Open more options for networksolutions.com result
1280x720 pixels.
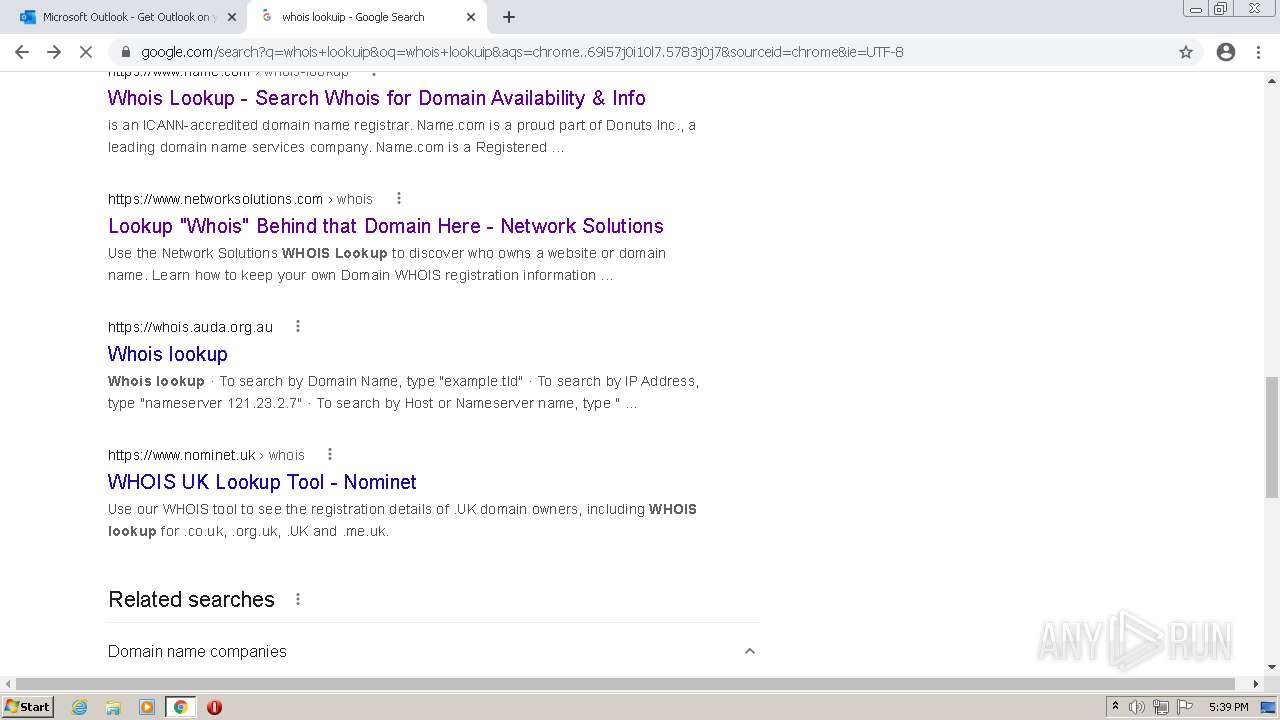(x=398, y=198)
